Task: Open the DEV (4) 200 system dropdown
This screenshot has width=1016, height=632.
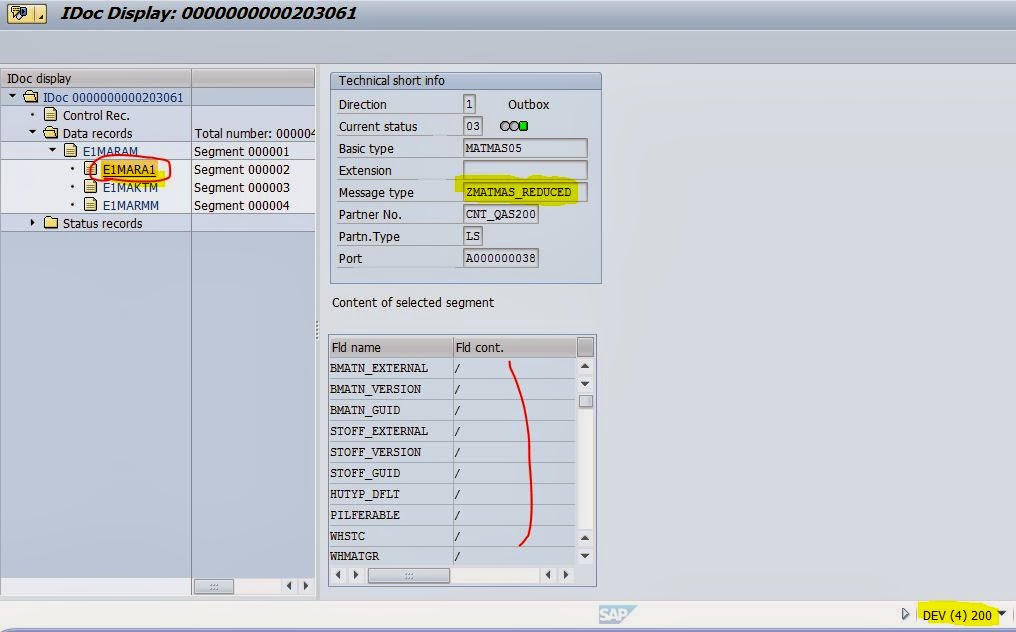Action: click(1002, 615)
